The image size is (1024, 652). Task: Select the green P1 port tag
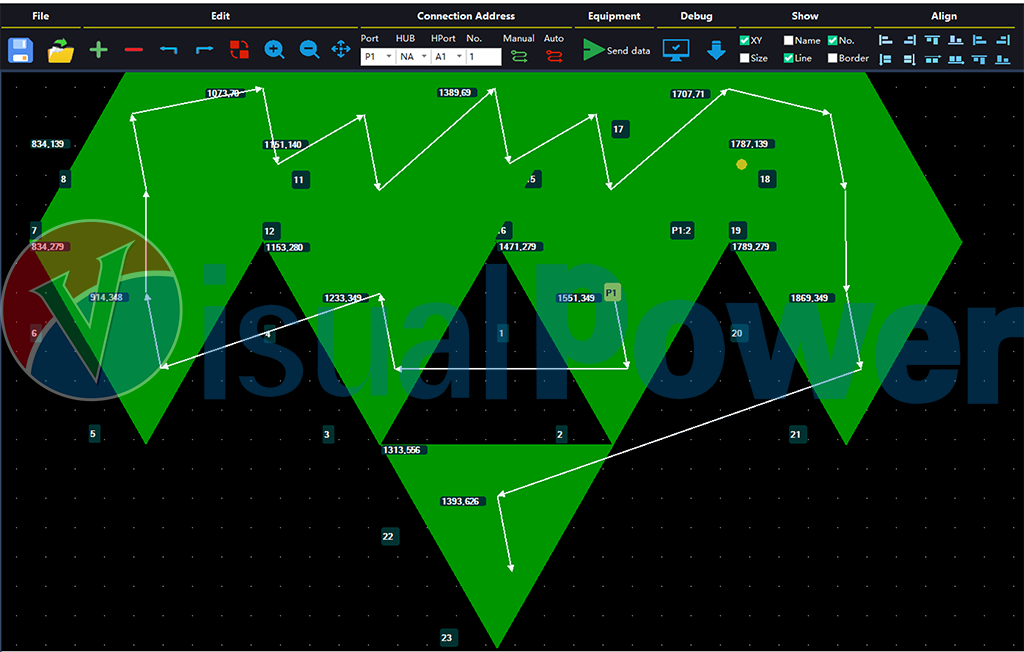click(611, 293)
